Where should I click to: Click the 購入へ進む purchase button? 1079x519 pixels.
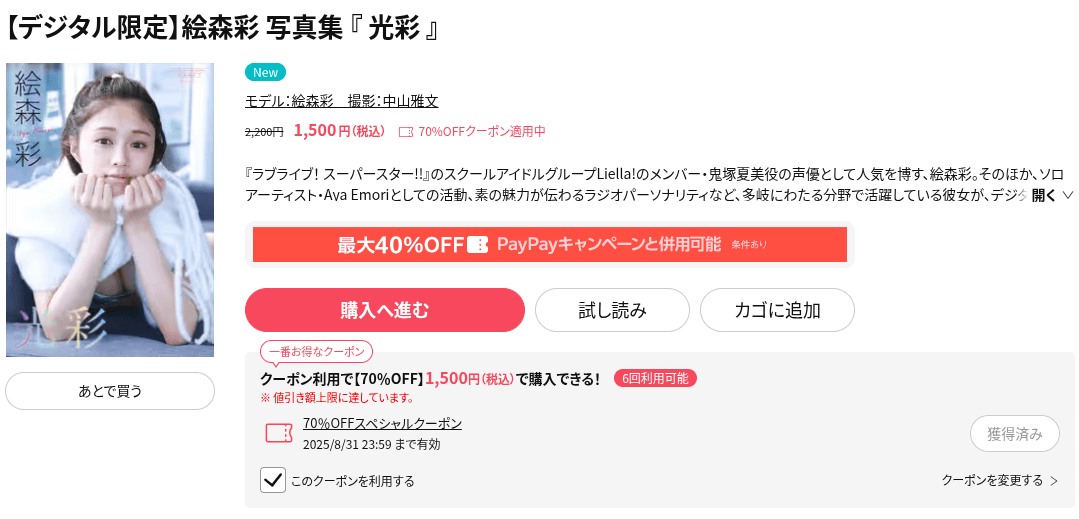click(x=385, y=310)
